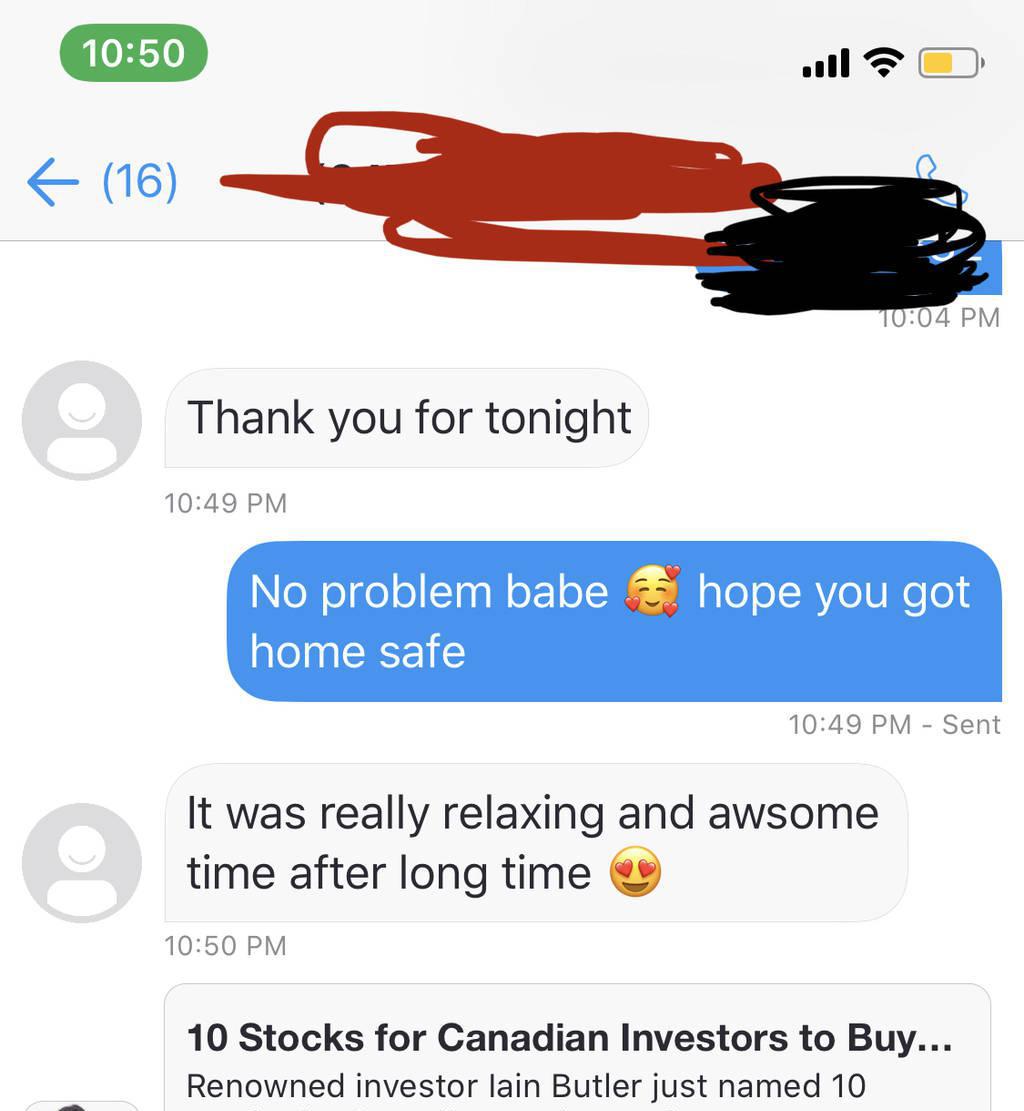Viewport: 1024px width, 1111px height.
Task: Tap the 10:04 PM timestamp
Action: coord(940,318)
